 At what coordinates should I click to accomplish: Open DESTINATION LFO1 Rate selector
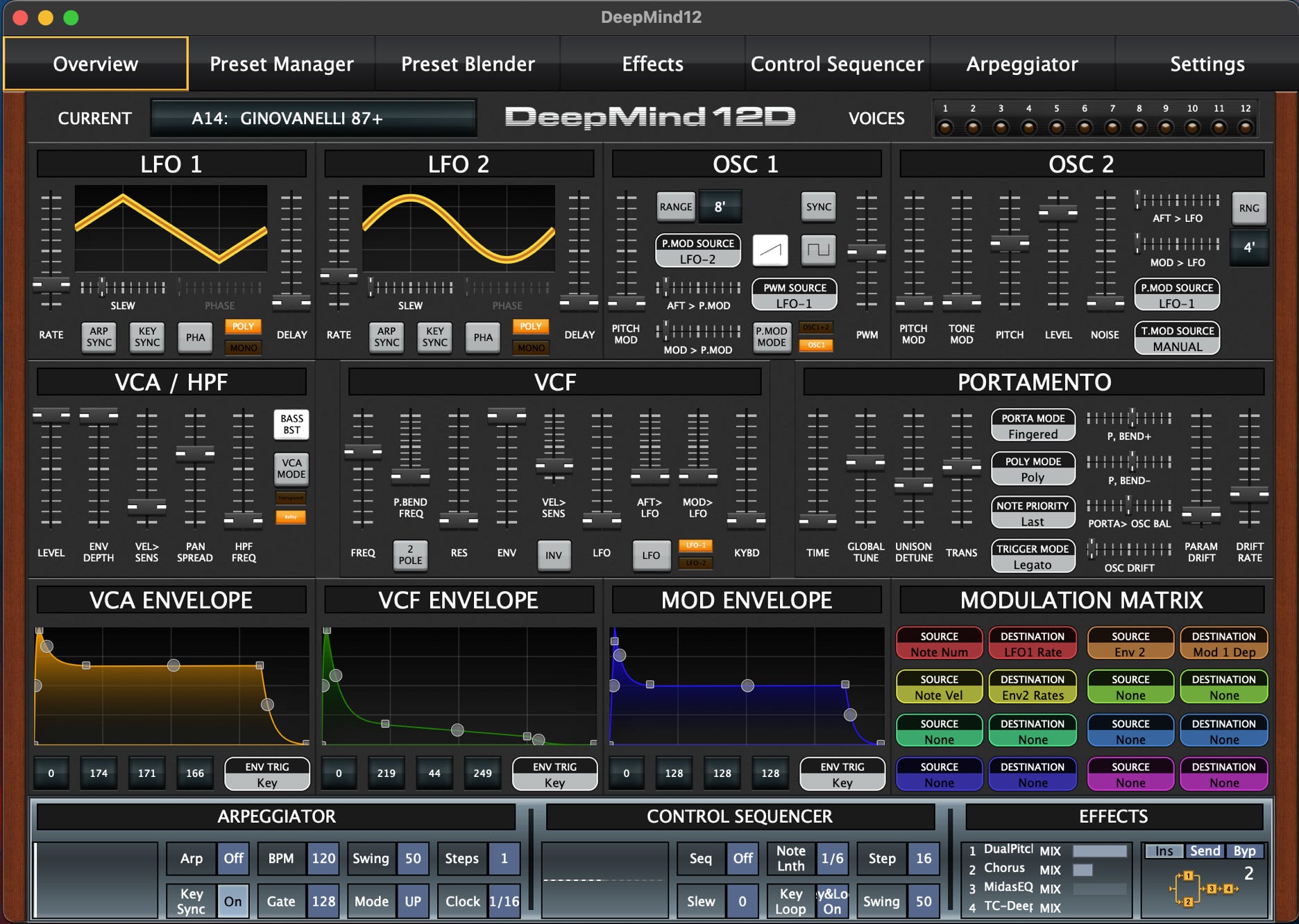pyautogui.click(x=1033, y=644)
